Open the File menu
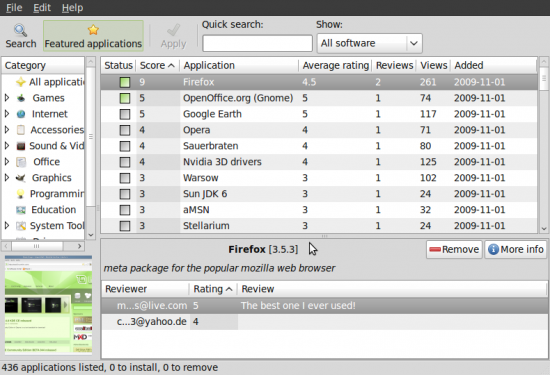550x375 pixels. tap(14, 8)
